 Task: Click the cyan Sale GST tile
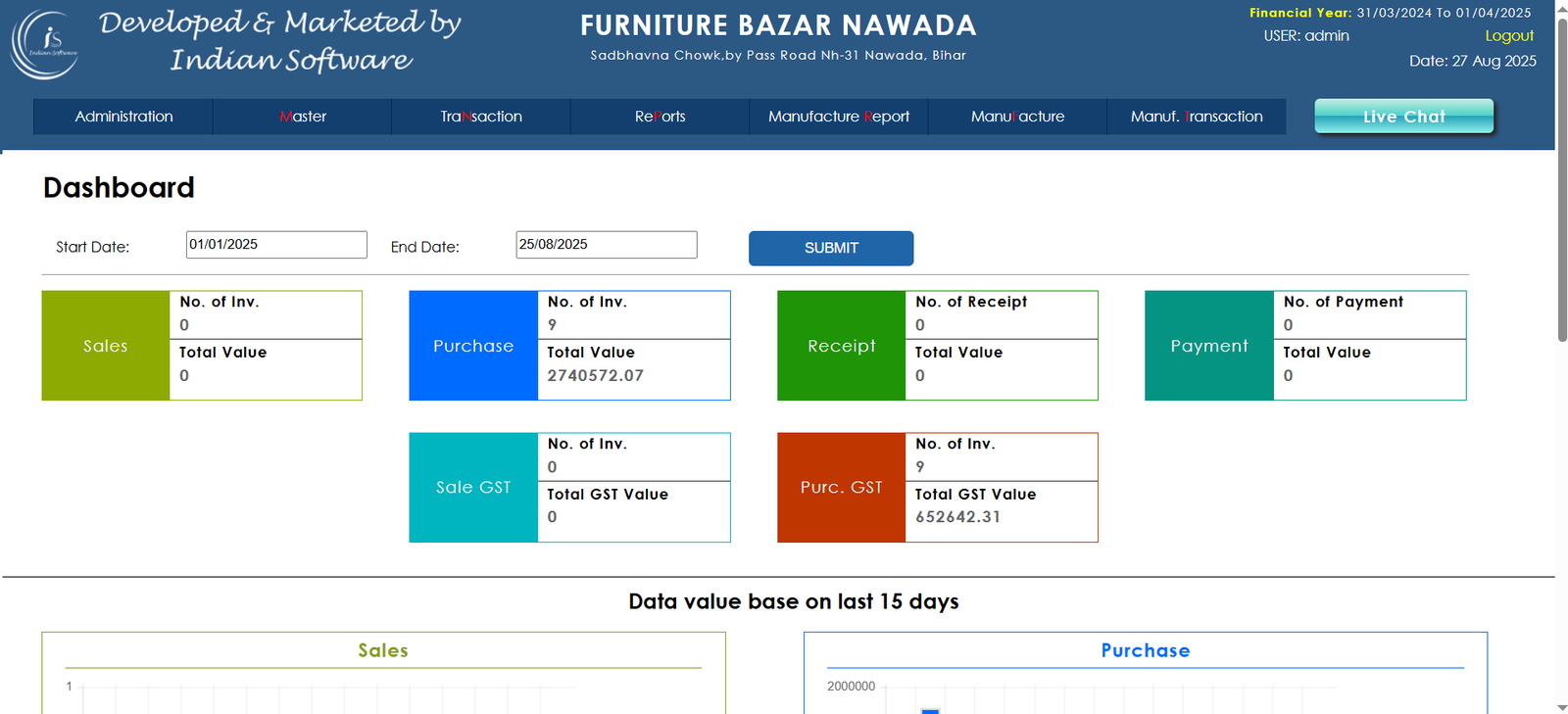point(473,488)
